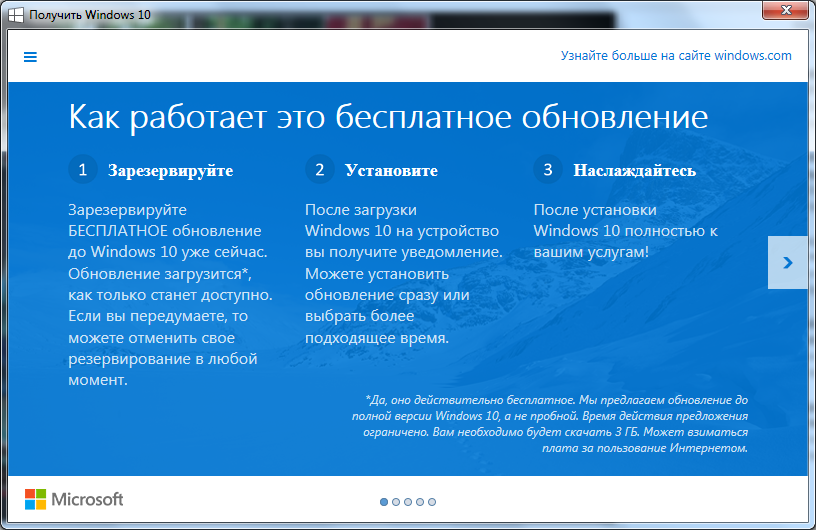Image resolution: width=816 pixels, height=530 pixels.
Task: Click footnote text starting "*Да, оно действительно бесплатное"
Action: pos(550,424)
